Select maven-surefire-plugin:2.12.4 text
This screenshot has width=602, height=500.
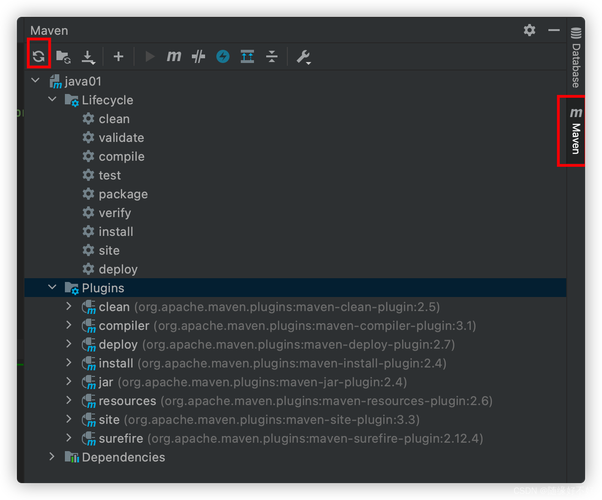click(395, 439)
